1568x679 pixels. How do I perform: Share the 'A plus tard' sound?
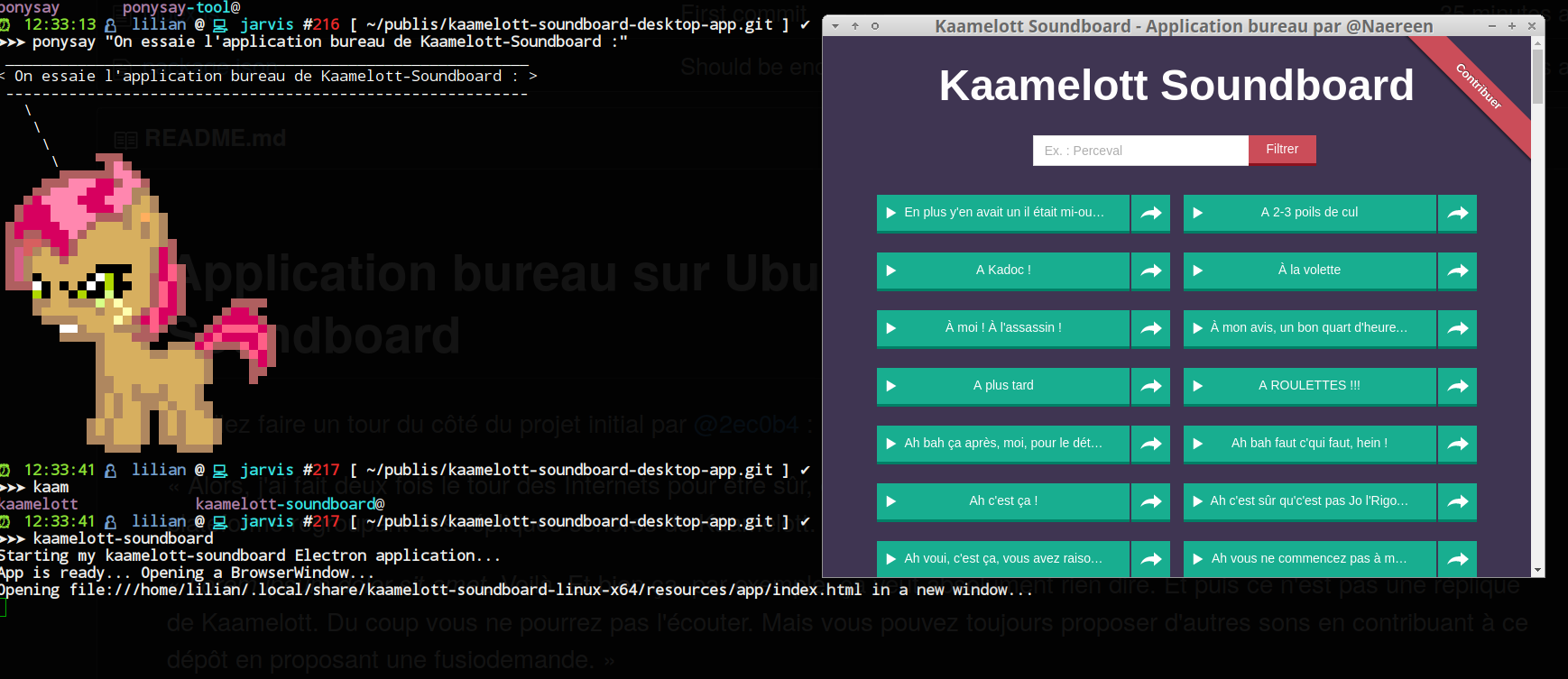1151,386
